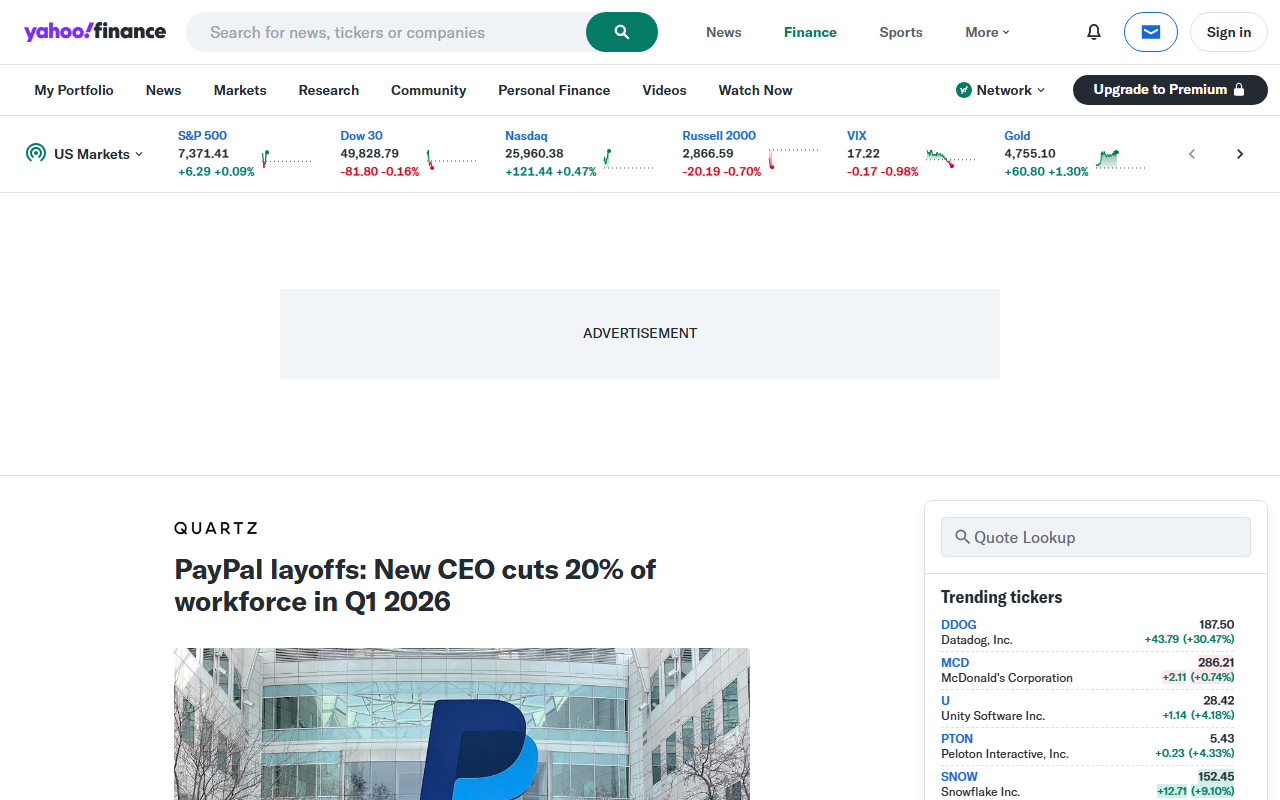Open News in secondary navigation bar
1280x800 pixels.
pos(164,90)
